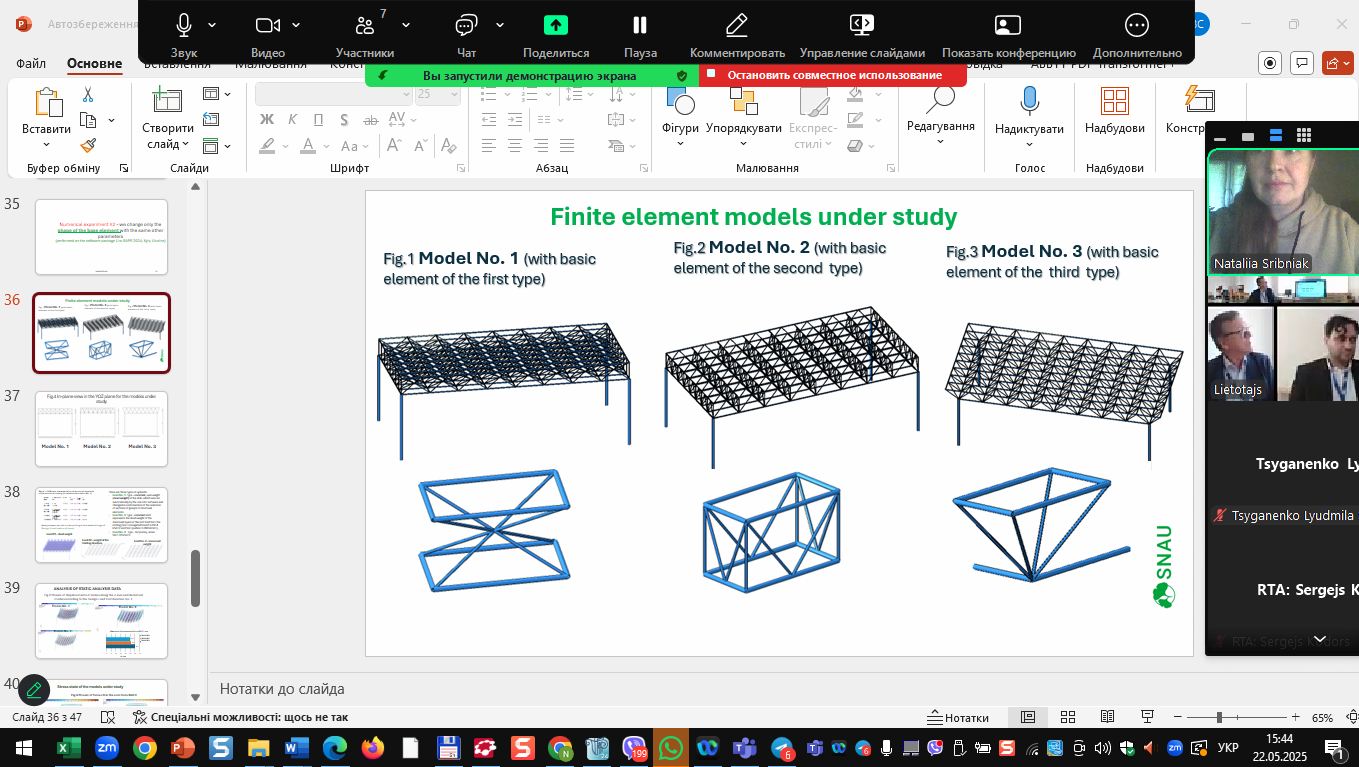The height and width of the screenshot is (767, 1359).
Task: Start slideshow from status bar icon
Action: point(1148,717)
